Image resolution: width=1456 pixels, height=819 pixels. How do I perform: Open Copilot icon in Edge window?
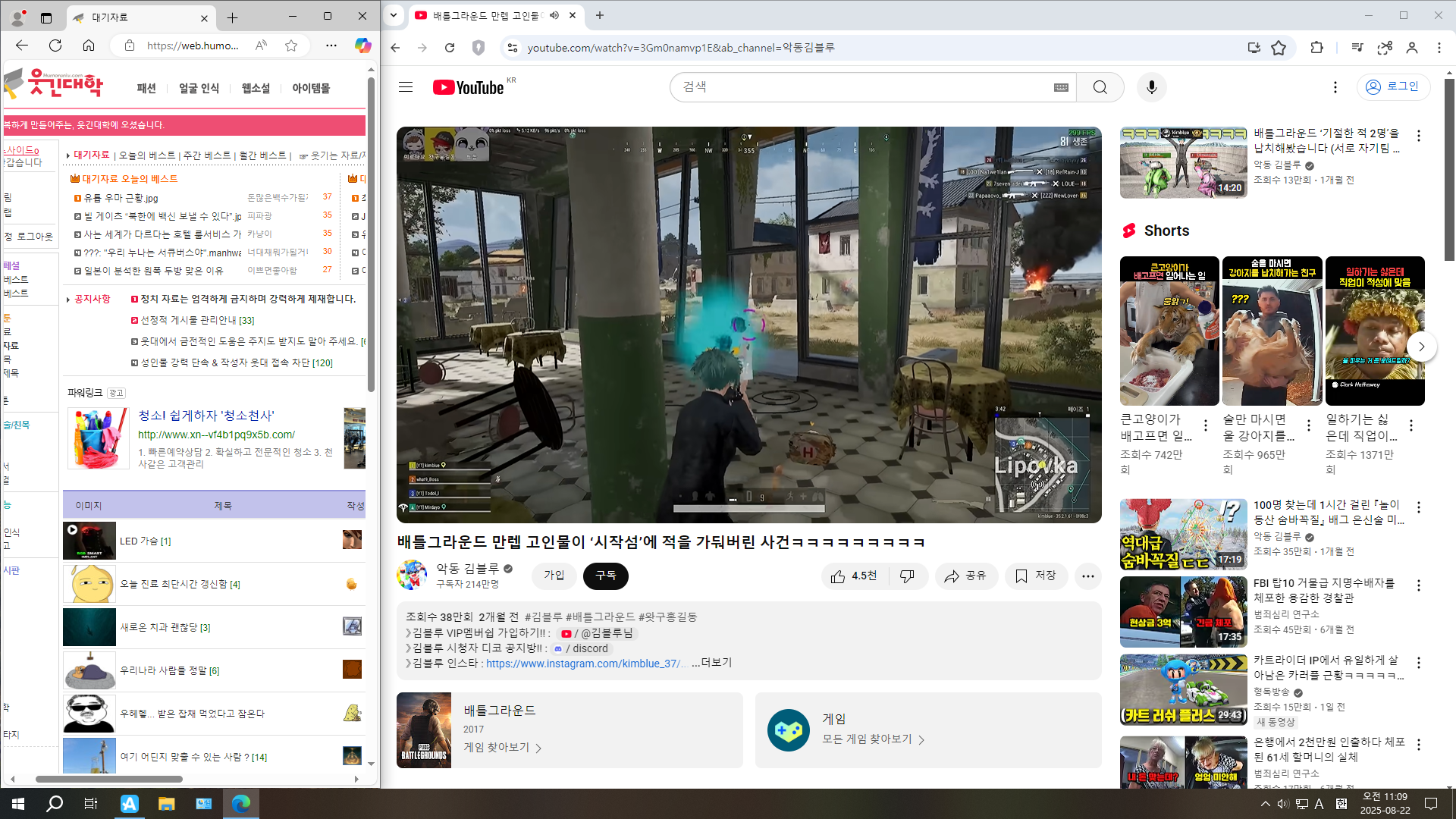[x=363, y=45]
